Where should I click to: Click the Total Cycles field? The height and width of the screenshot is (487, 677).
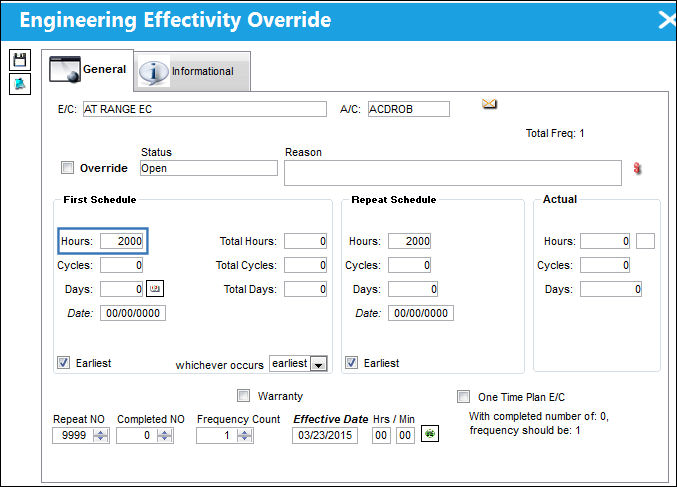[x=305, y=265]
